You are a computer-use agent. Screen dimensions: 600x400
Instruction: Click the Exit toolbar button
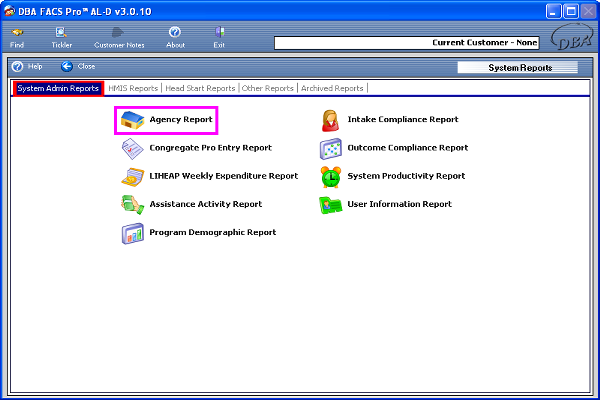(x=219, y=38)
